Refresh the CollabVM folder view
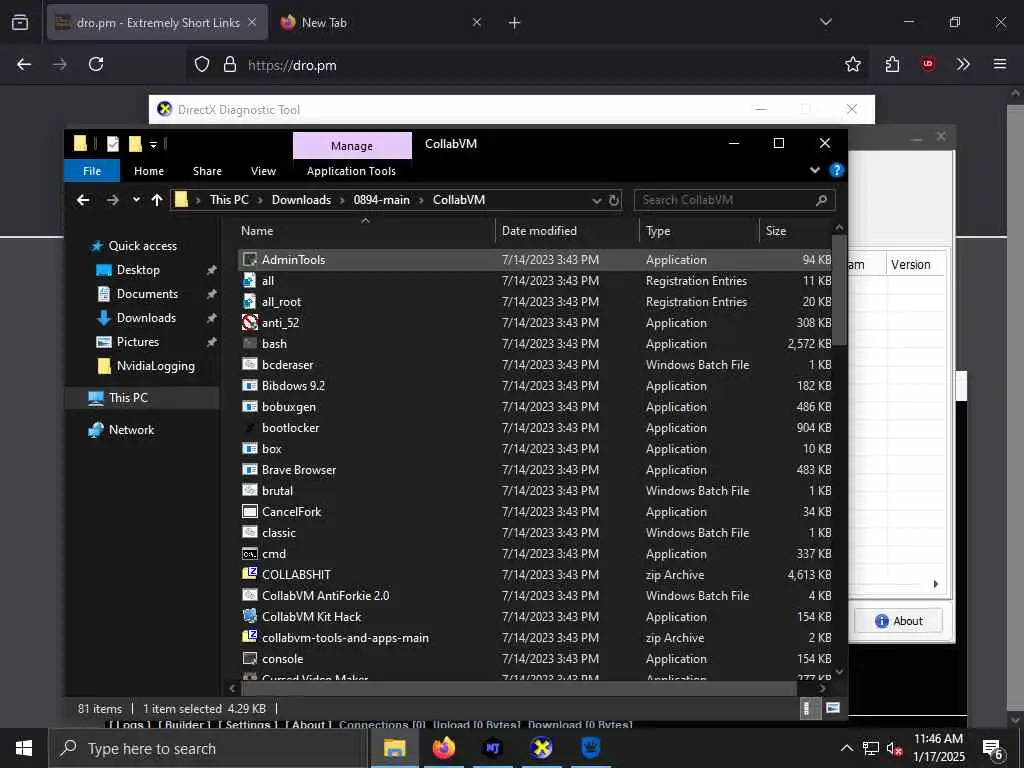1024x768 pixels. point(614,200)
